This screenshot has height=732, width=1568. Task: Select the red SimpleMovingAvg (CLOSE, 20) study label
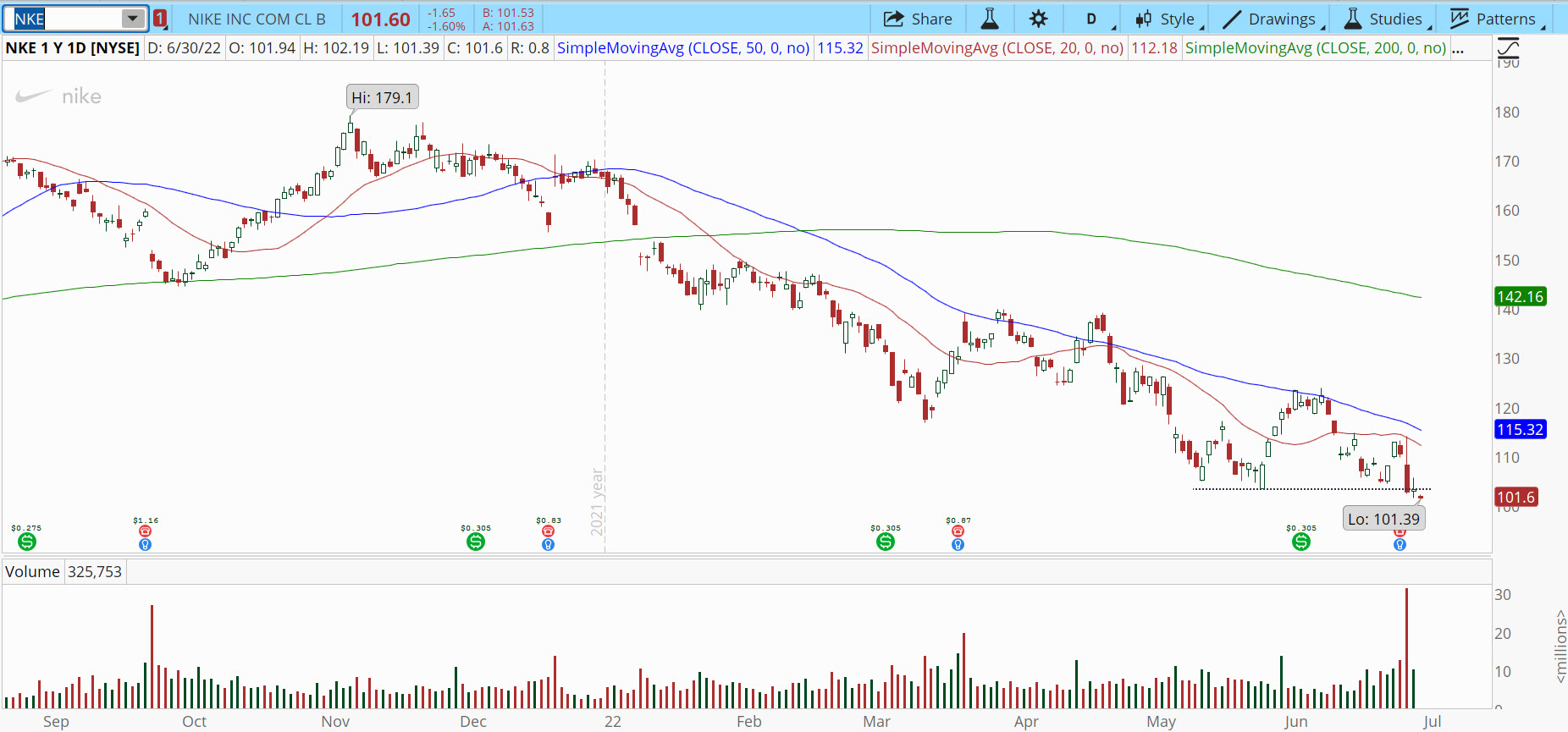point(997,48)
